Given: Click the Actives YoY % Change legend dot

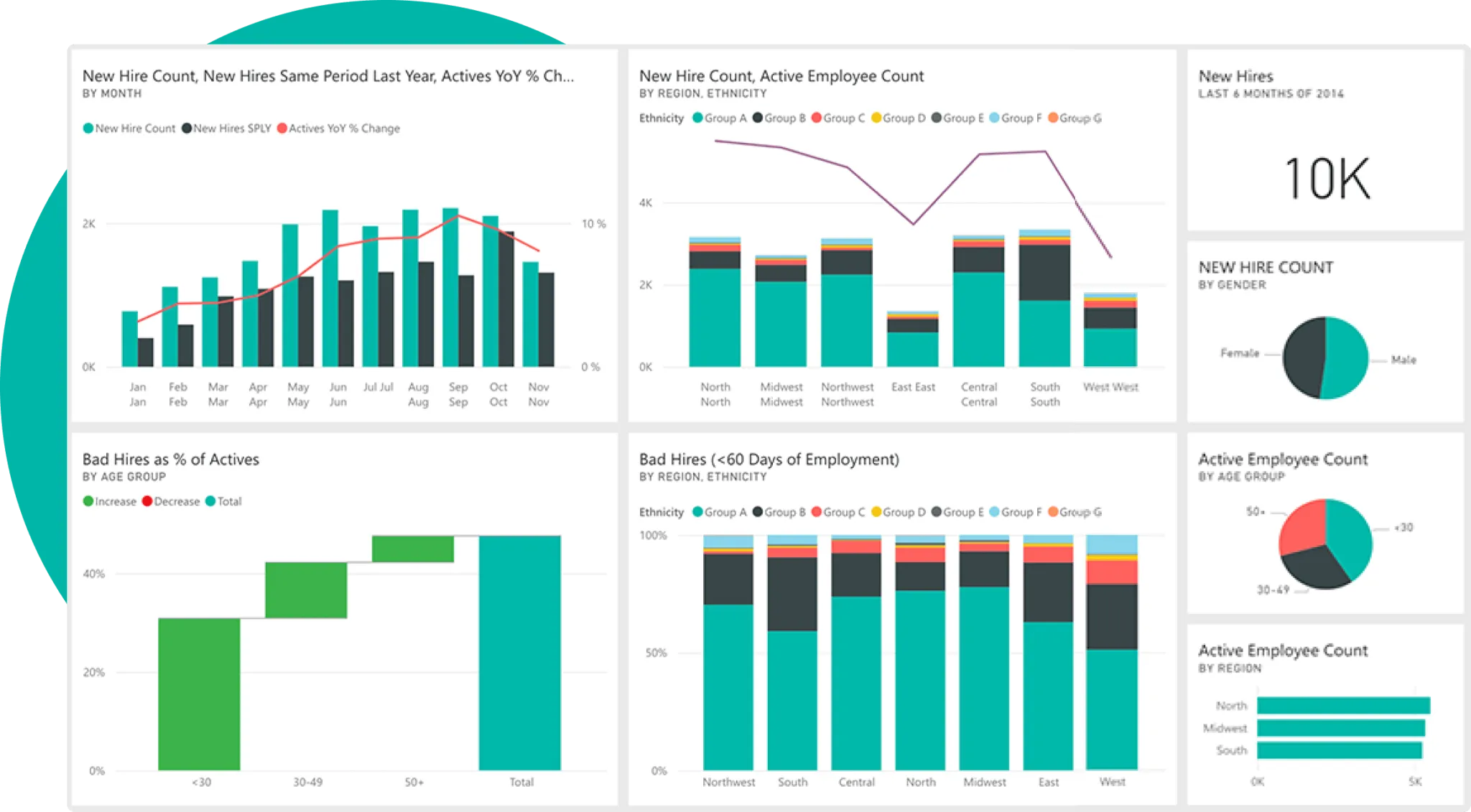Looking at the screenshot, I should (282, 129).
